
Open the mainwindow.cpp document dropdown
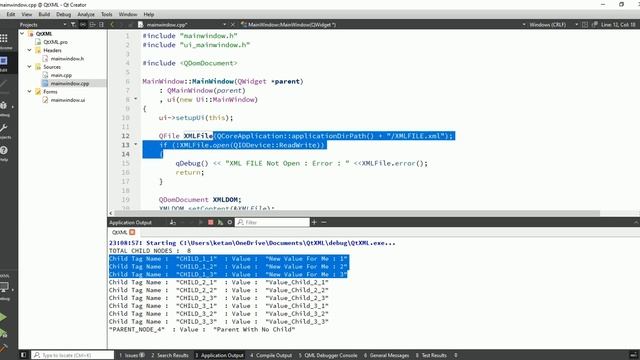tap(224, 24)
